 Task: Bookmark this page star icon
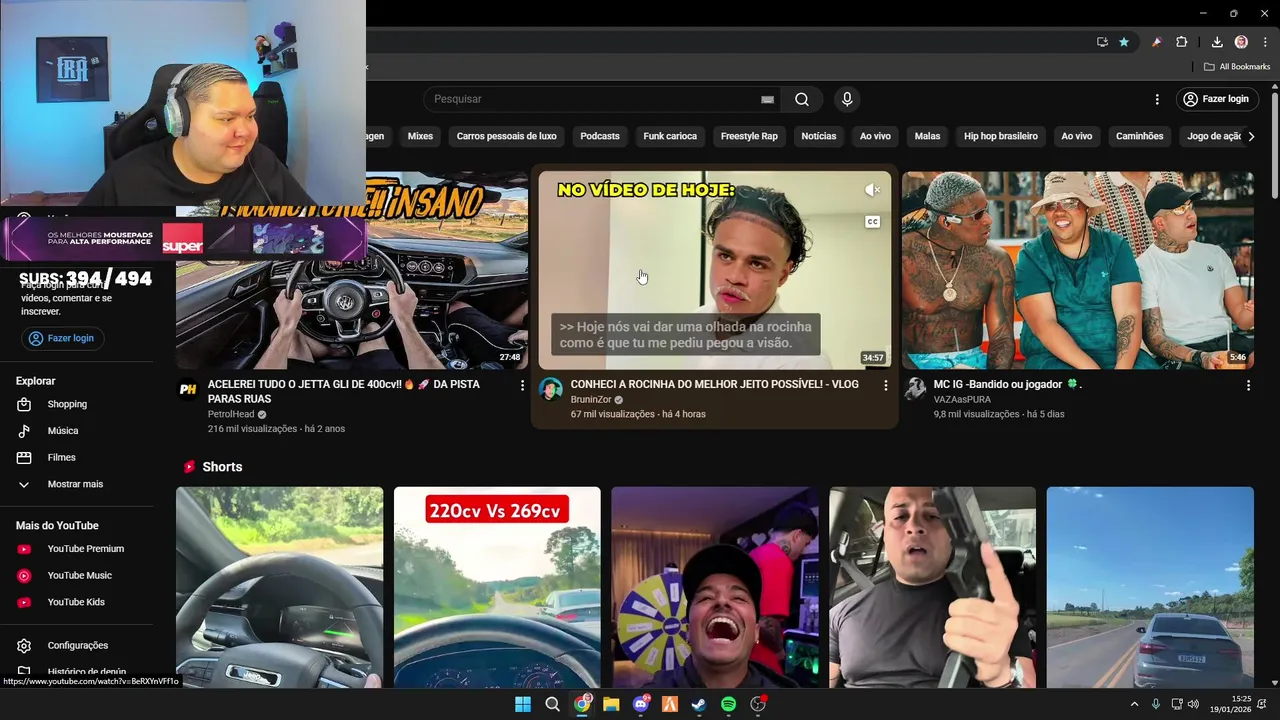[x=1124, y=42]
